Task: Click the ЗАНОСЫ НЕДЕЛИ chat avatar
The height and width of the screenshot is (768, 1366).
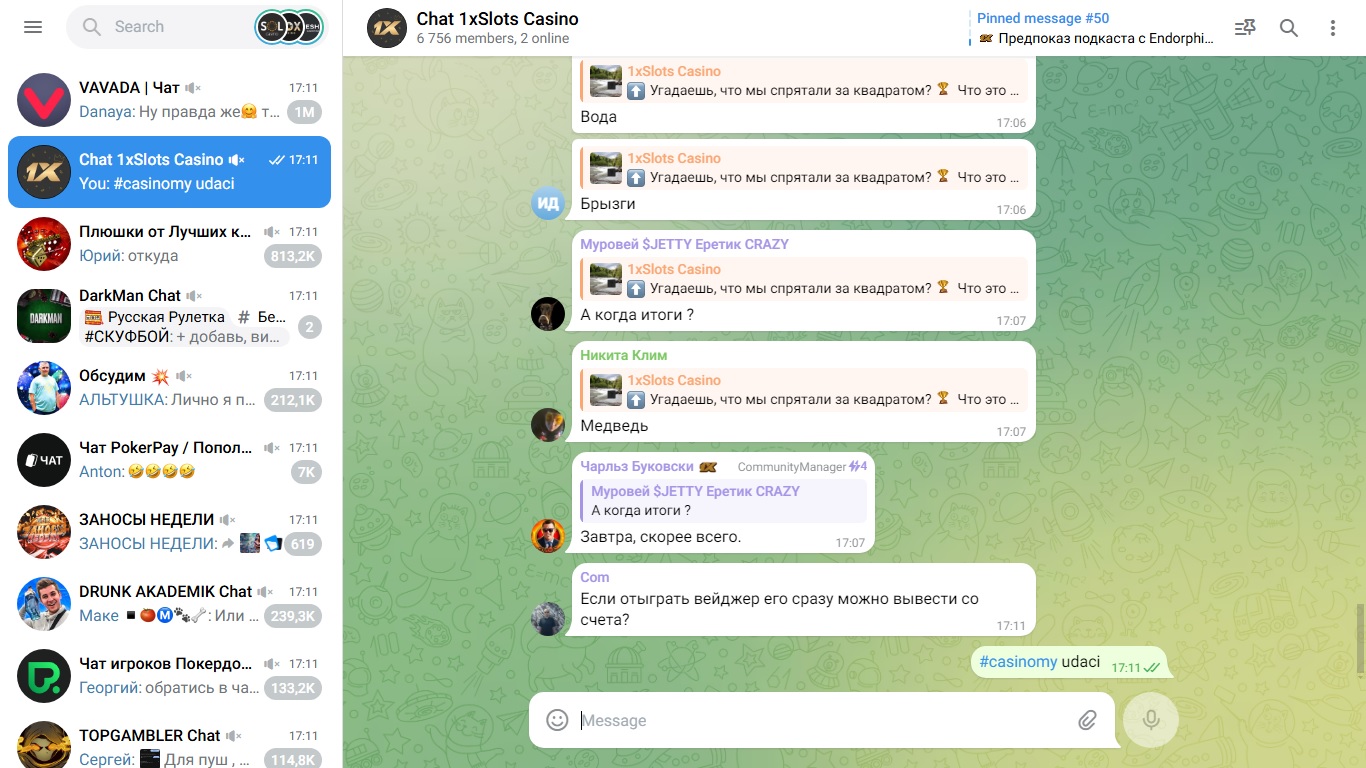Action: 44,532
